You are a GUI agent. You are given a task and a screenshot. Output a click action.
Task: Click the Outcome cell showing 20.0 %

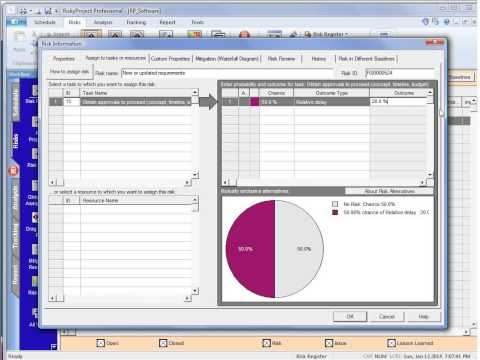tap(398, 101)
